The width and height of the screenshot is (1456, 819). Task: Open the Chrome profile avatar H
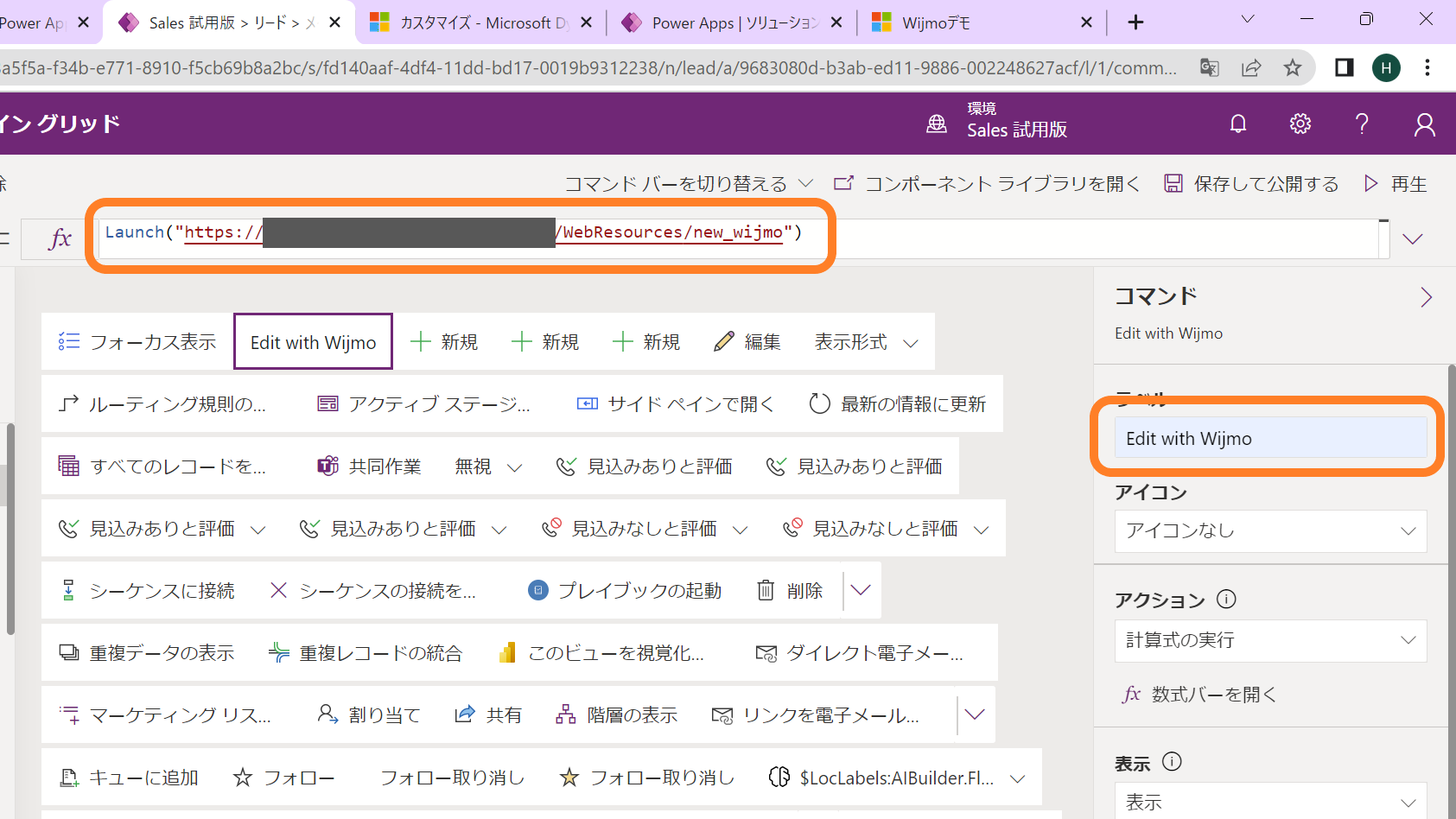click(1386, 67)
